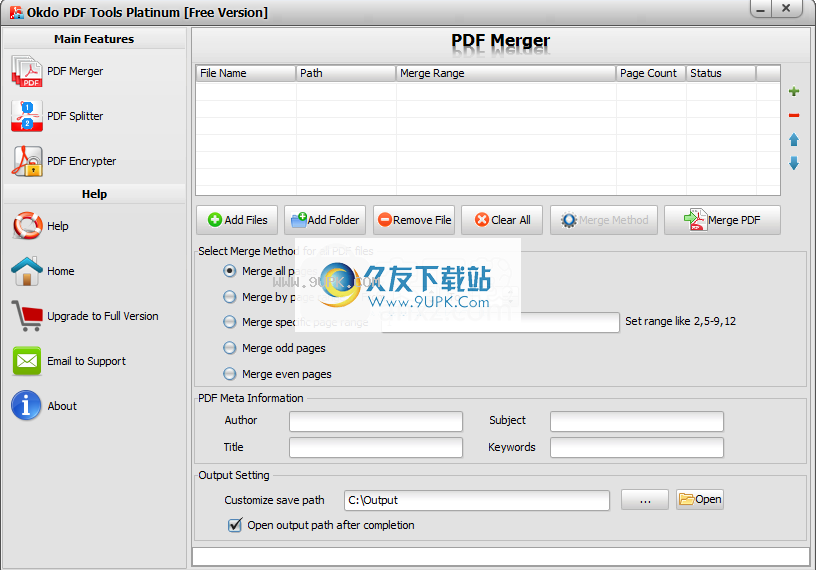
Task: Move file up with blue arrow
Action: [794, 140]
